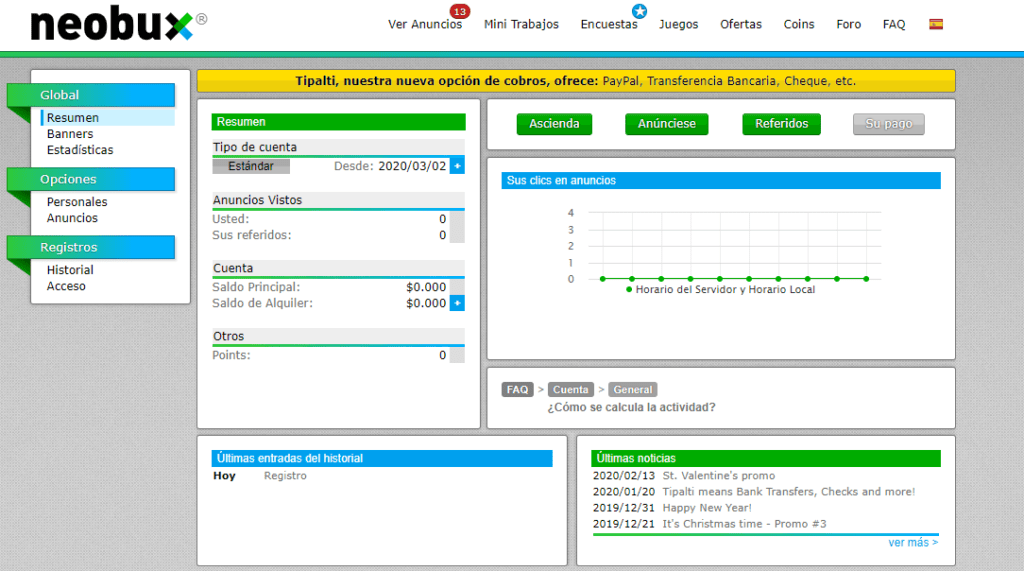Expand Saldo de Alquiler plus icon
The image size is (1024, 571).
(x=457, y=303)
